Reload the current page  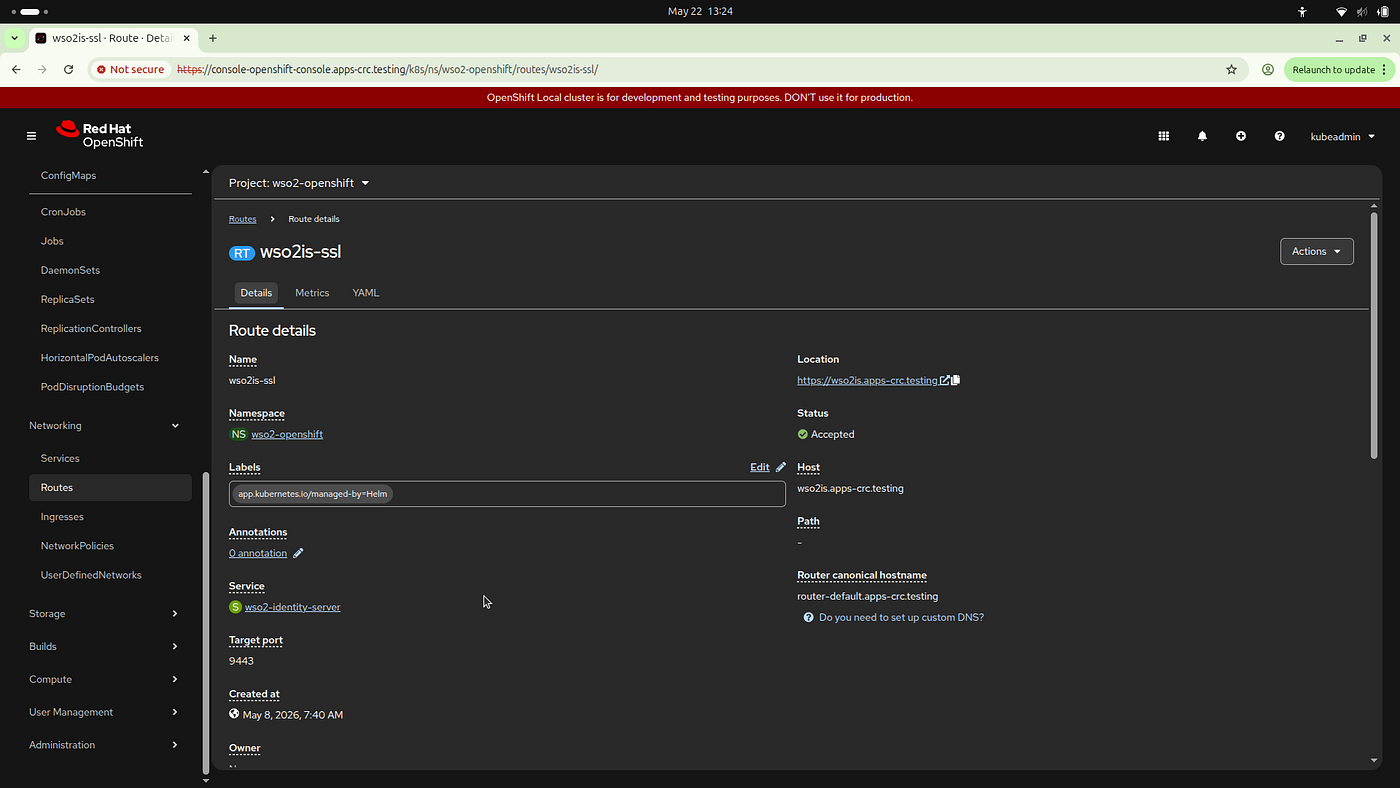point(68,69)
